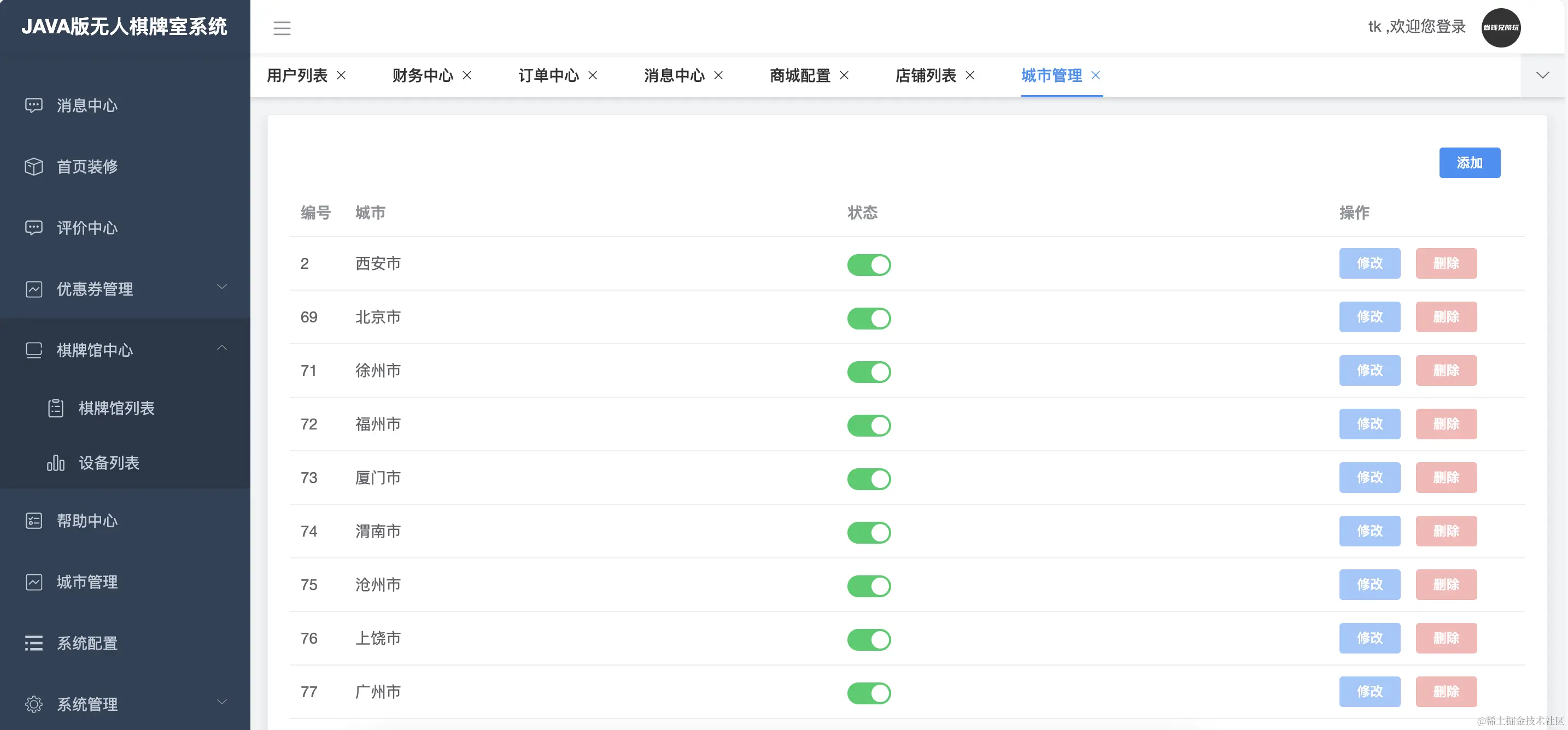
Task: Click the 棋牌馆列表 clipboard icon
Action: click(x=55, y=407)
